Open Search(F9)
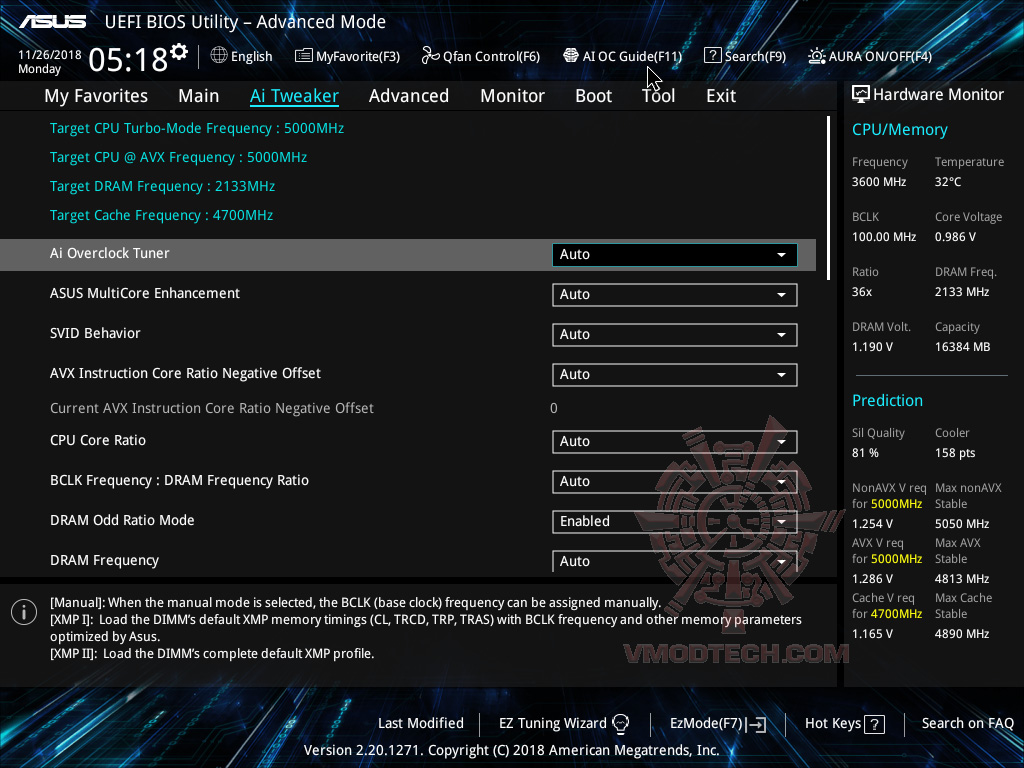The width and height of the screenshot is (1024, 768). tap(745, 56)
